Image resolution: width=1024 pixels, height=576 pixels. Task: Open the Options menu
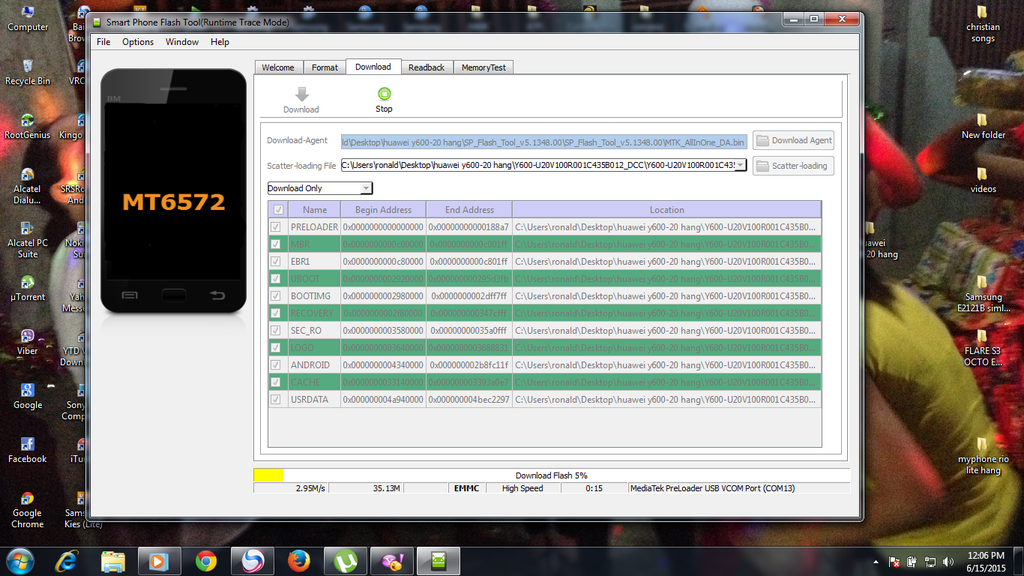coord(138,42)
